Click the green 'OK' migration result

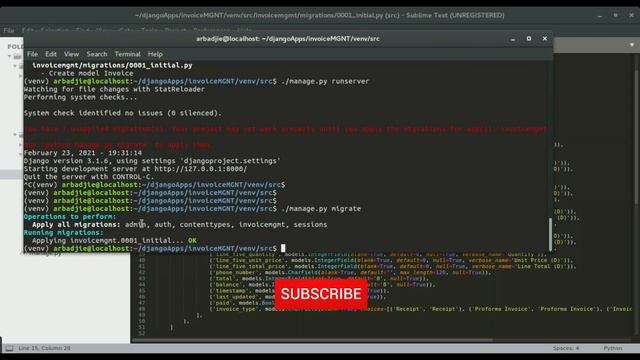pos(192,240)
